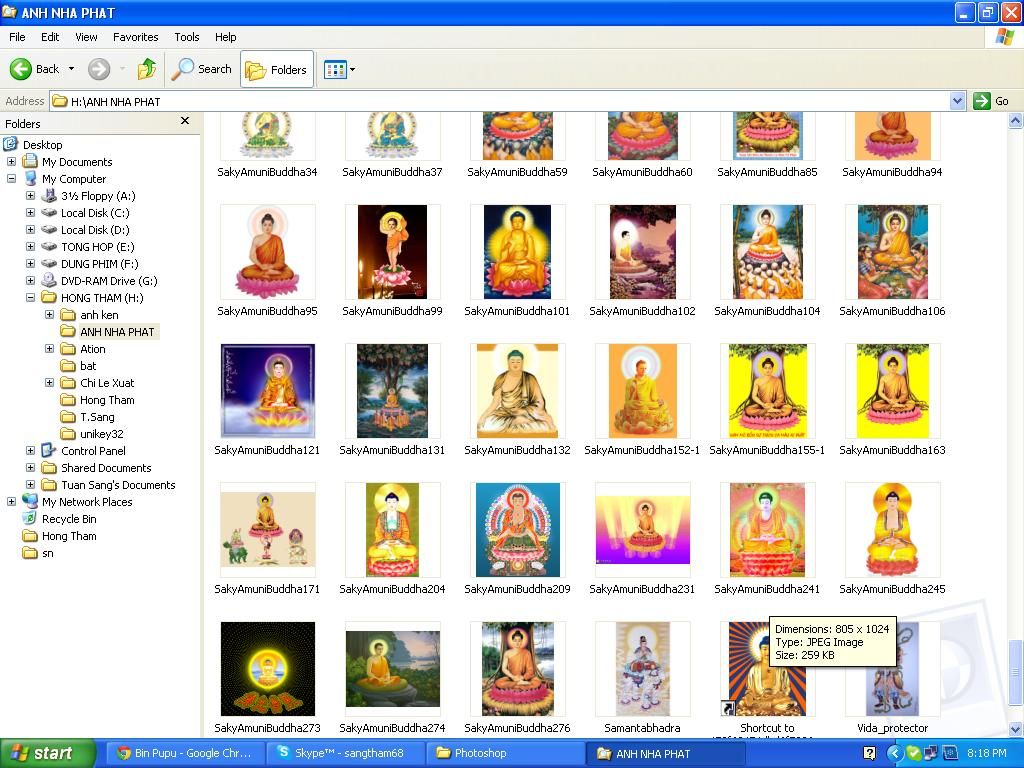Select bat folder icon in tree

click(68, 366)
